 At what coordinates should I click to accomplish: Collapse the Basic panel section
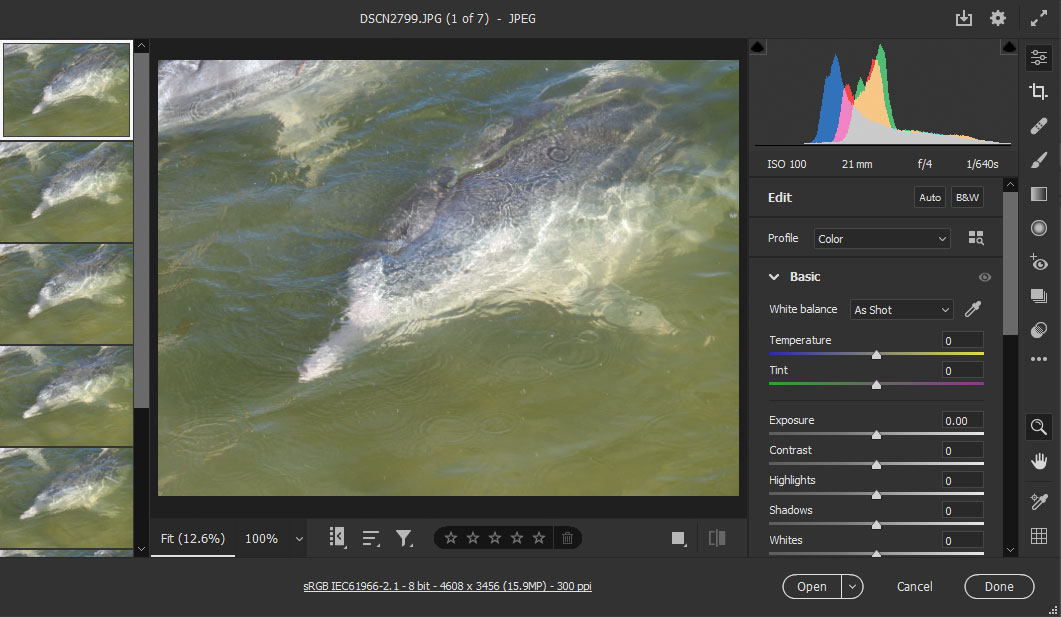coord(774,277)
